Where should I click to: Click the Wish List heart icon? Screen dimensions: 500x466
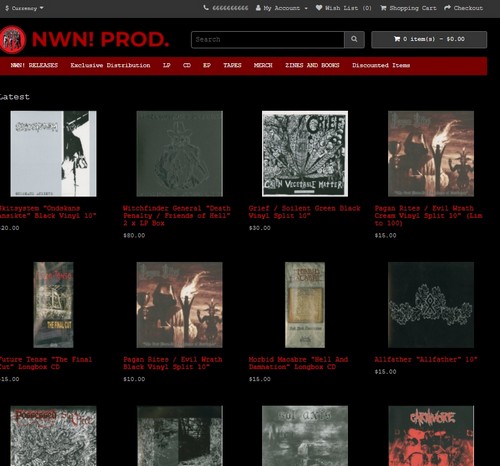click(x=319, y=8)
